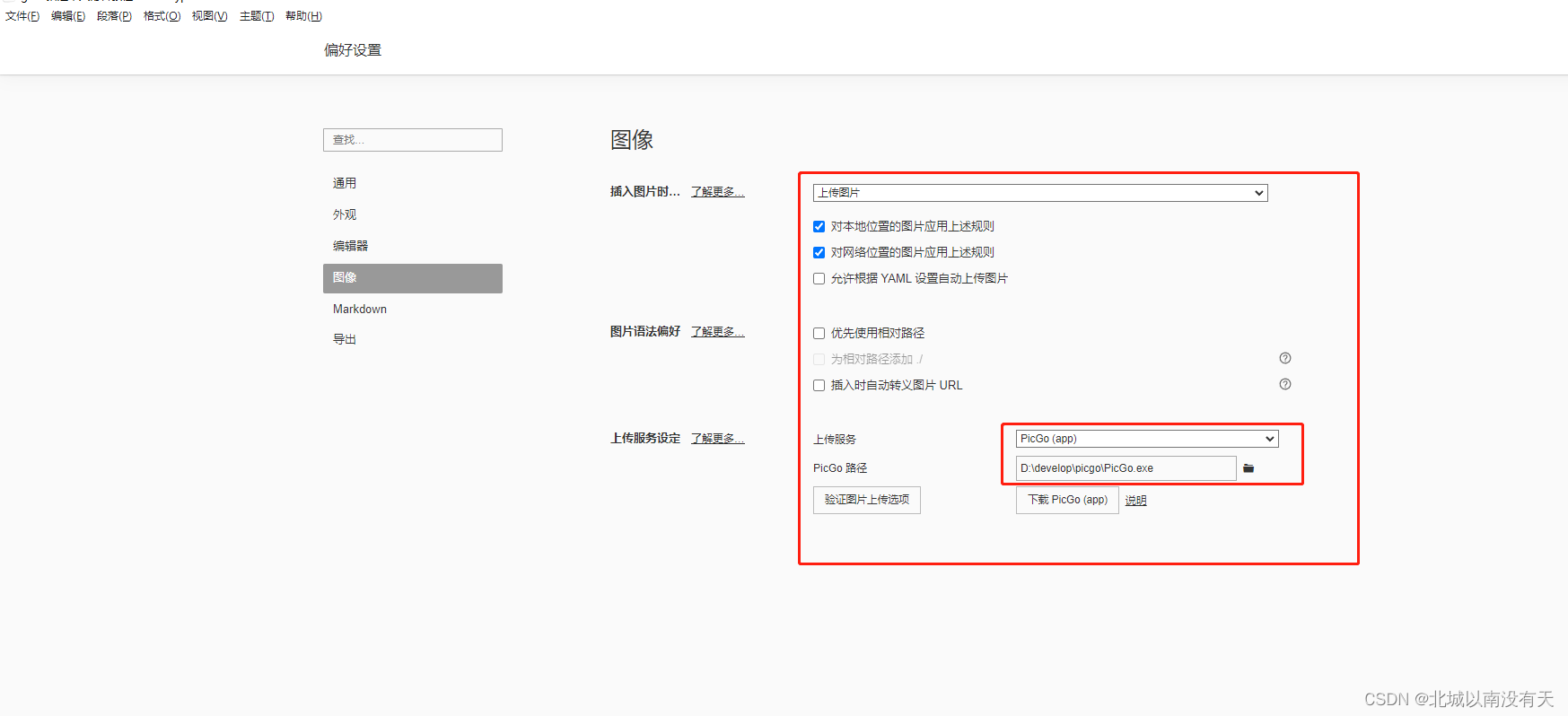Select the 图像 preferences category
1568x716 pixels.
[x=413, y=278]
